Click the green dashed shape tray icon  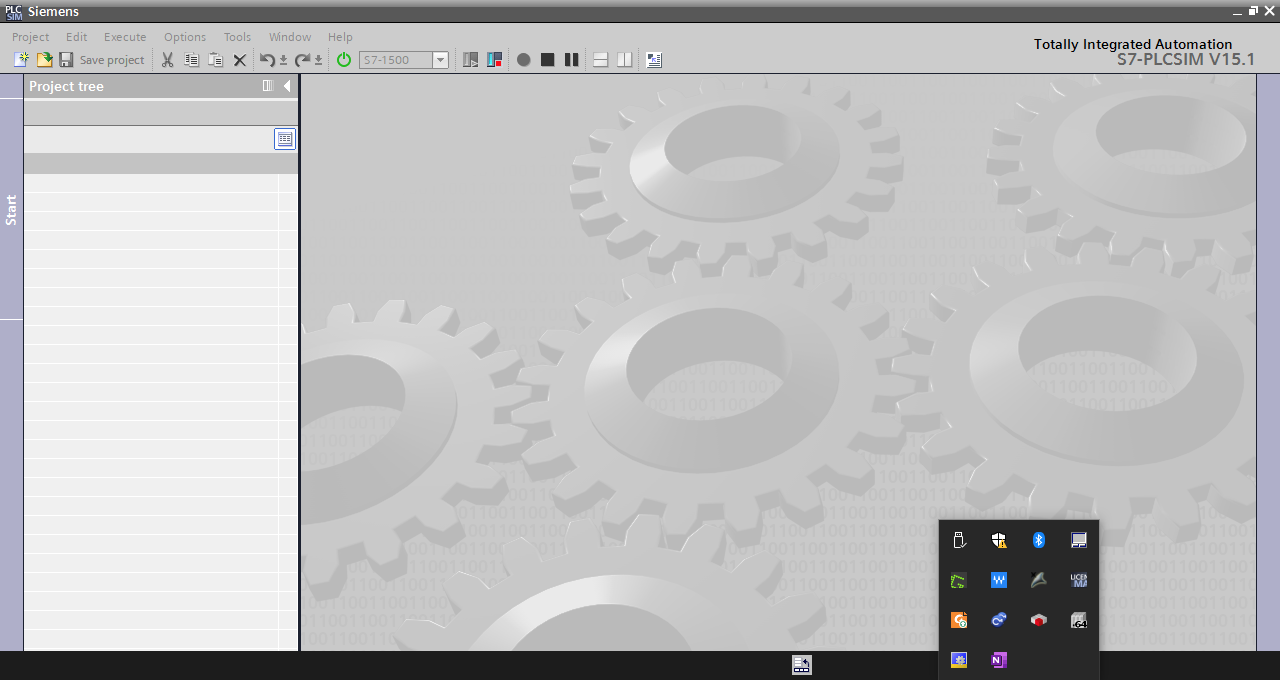click(x=959, y=580)
